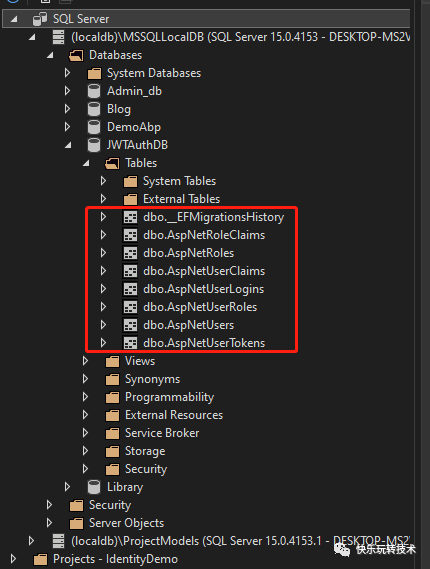Click the Admin_db database cylinder icon
The height and width of the screenshot is (569, 430).
click(94, 91)
